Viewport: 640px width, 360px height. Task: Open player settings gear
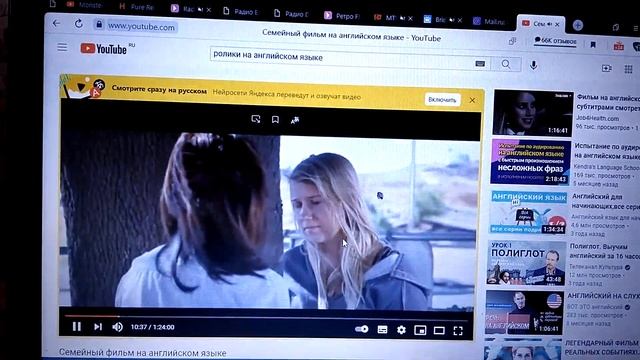coord(401,330)
